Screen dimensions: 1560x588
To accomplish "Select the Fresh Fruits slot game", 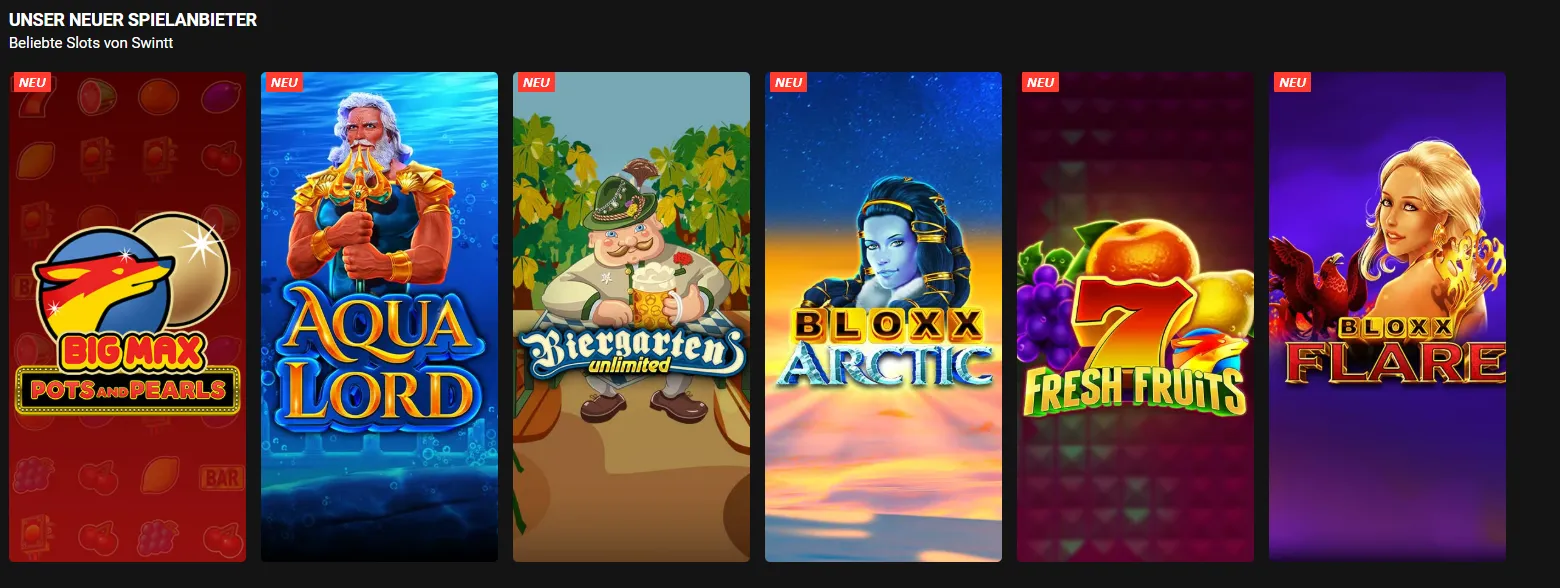I will 1135,317.
